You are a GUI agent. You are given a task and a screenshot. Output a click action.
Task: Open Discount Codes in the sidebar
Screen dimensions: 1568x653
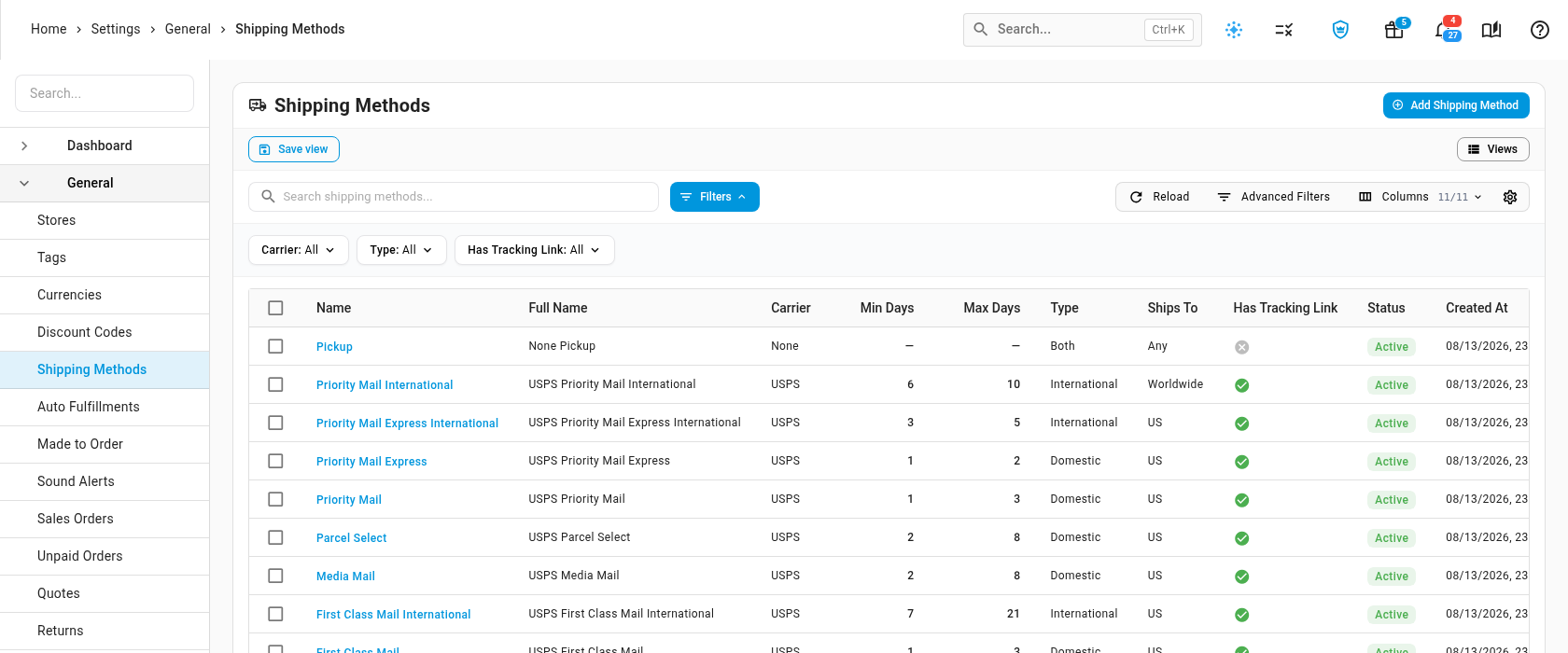[105, 332]
